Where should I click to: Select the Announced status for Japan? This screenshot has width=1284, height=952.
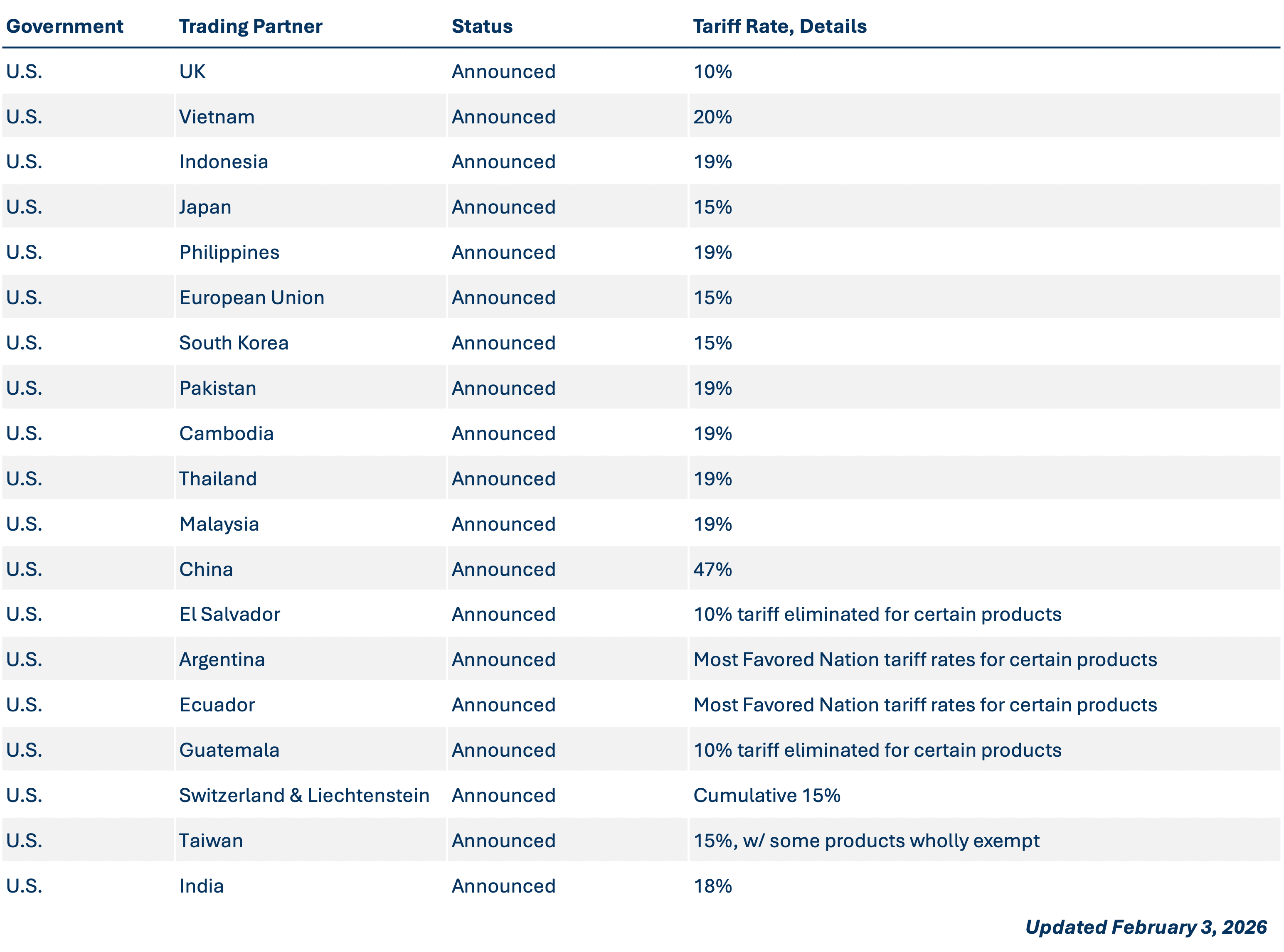click(x=503, y=207)
